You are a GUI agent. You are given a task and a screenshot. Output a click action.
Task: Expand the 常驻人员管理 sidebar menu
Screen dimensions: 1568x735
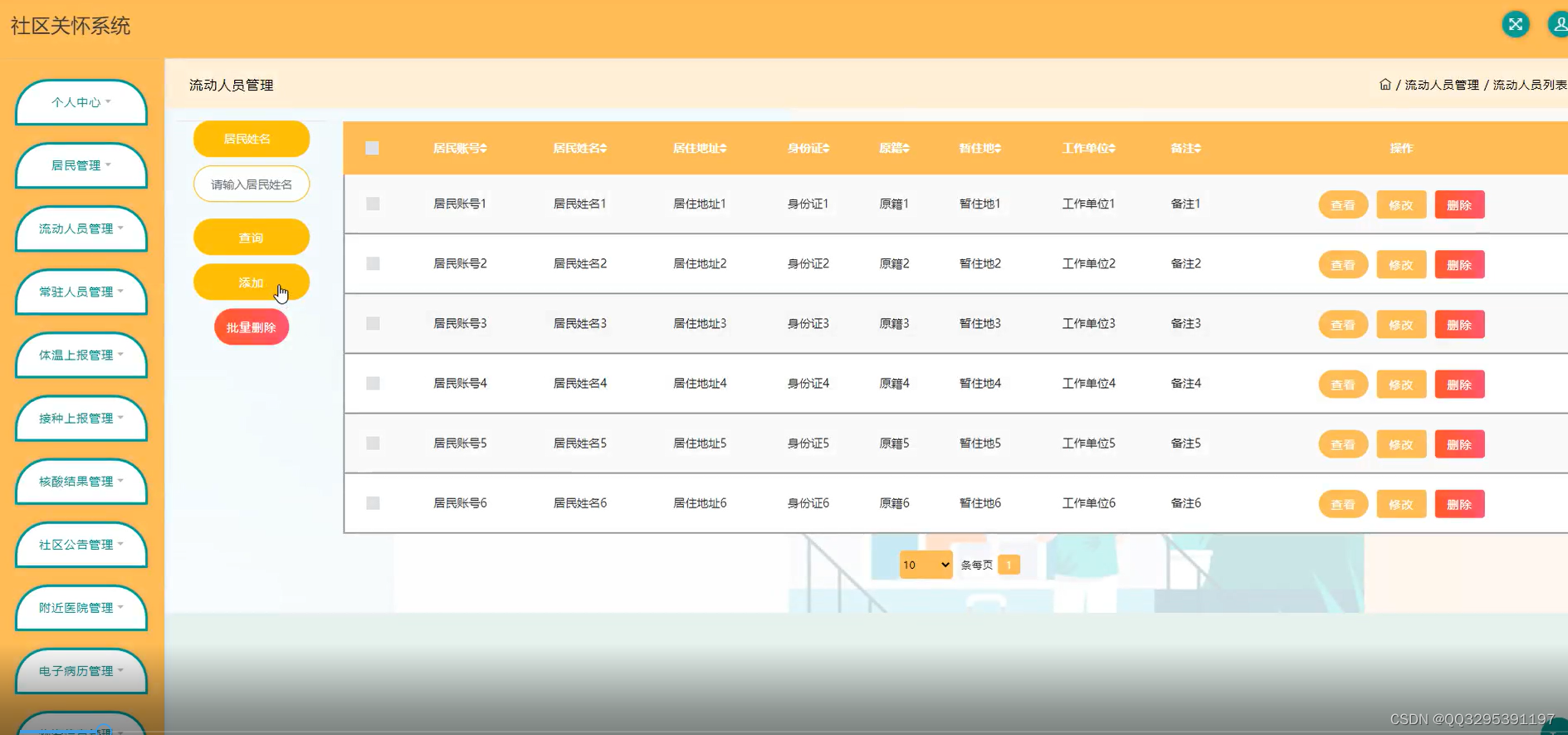point(81,292)
